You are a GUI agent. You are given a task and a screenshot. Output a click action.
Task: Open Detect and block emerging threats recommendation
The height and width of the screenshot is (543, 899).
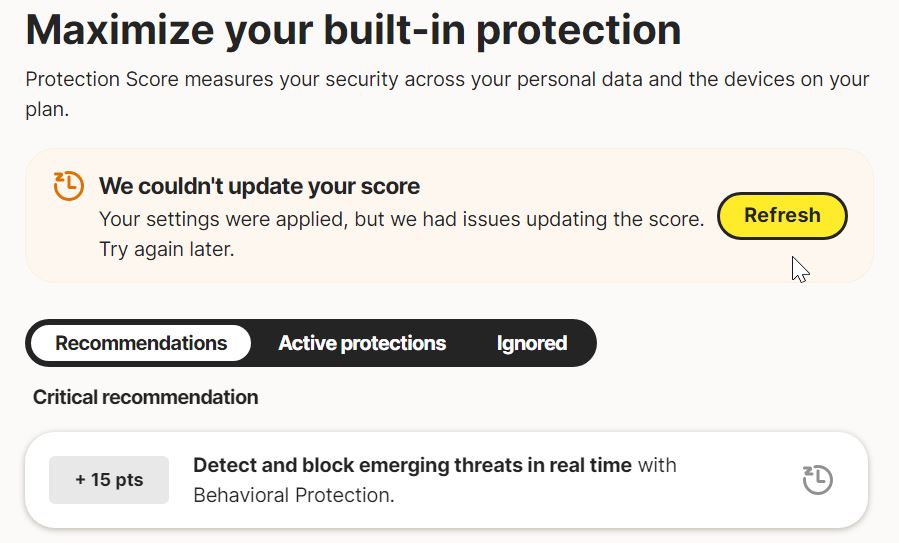pos(412,465)
